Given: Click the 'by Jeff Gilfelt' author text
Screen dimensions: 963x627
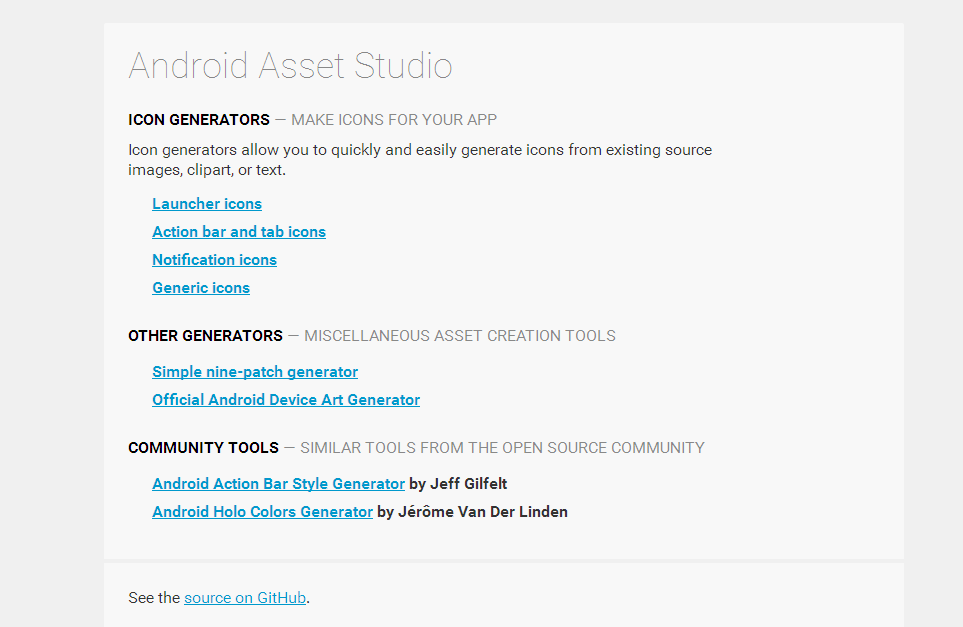Looking at the screenshot, I should 458,484.
